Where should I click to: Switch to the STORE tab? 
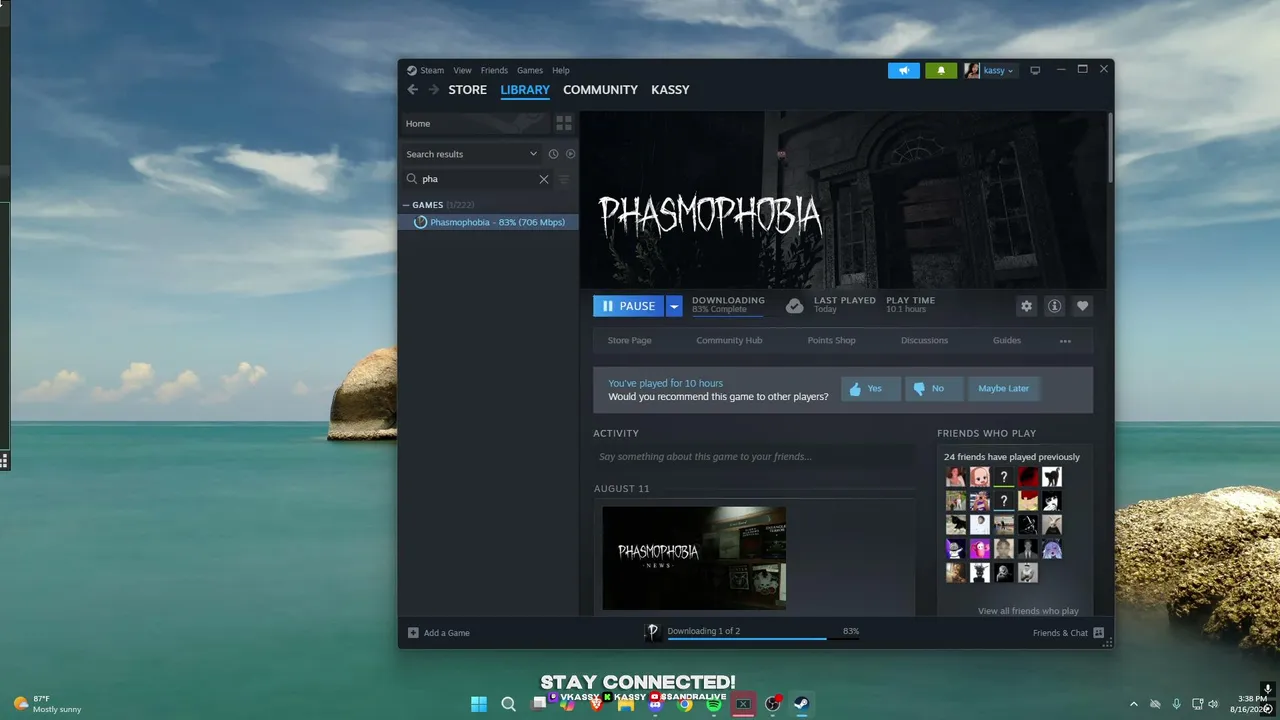tap(467, 90)
